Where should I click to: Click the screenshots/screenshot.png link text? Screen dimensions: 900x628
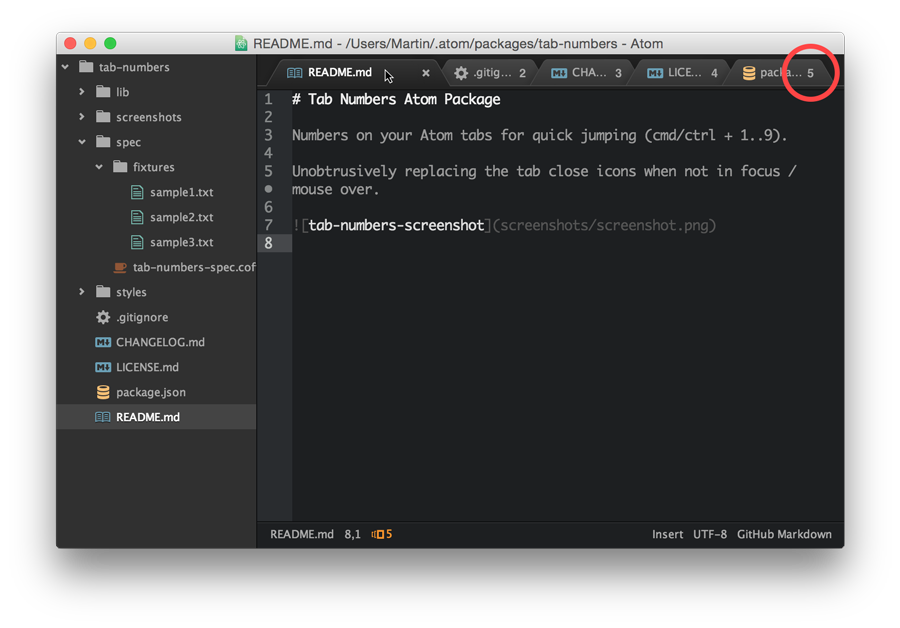click(604, 225)
